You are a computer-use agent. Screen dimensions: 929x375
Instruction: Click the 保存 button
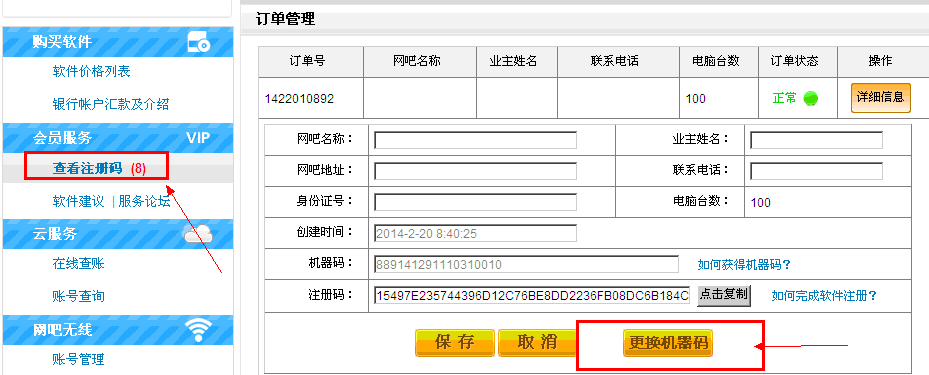[x=454, y=342]
